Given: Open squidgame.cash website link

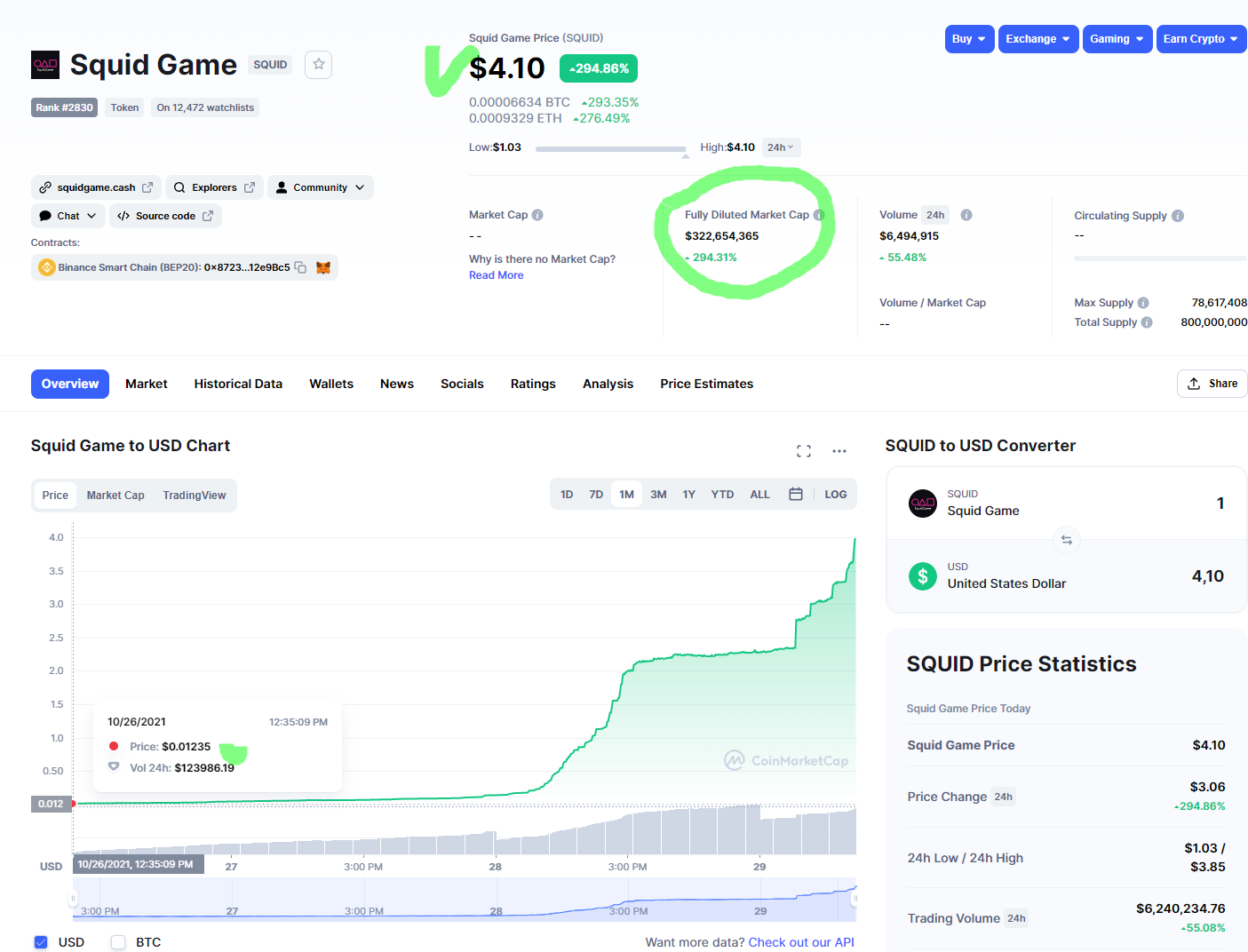Looking at the screenshot, I should (96, 187).
